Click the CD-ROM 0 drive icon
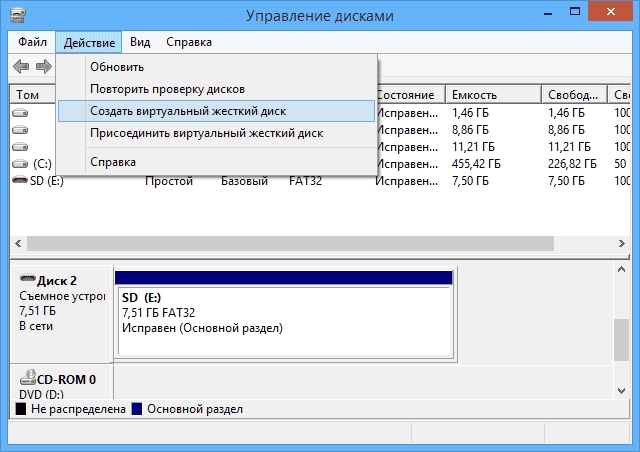640x452 pixels. [27, 378]
